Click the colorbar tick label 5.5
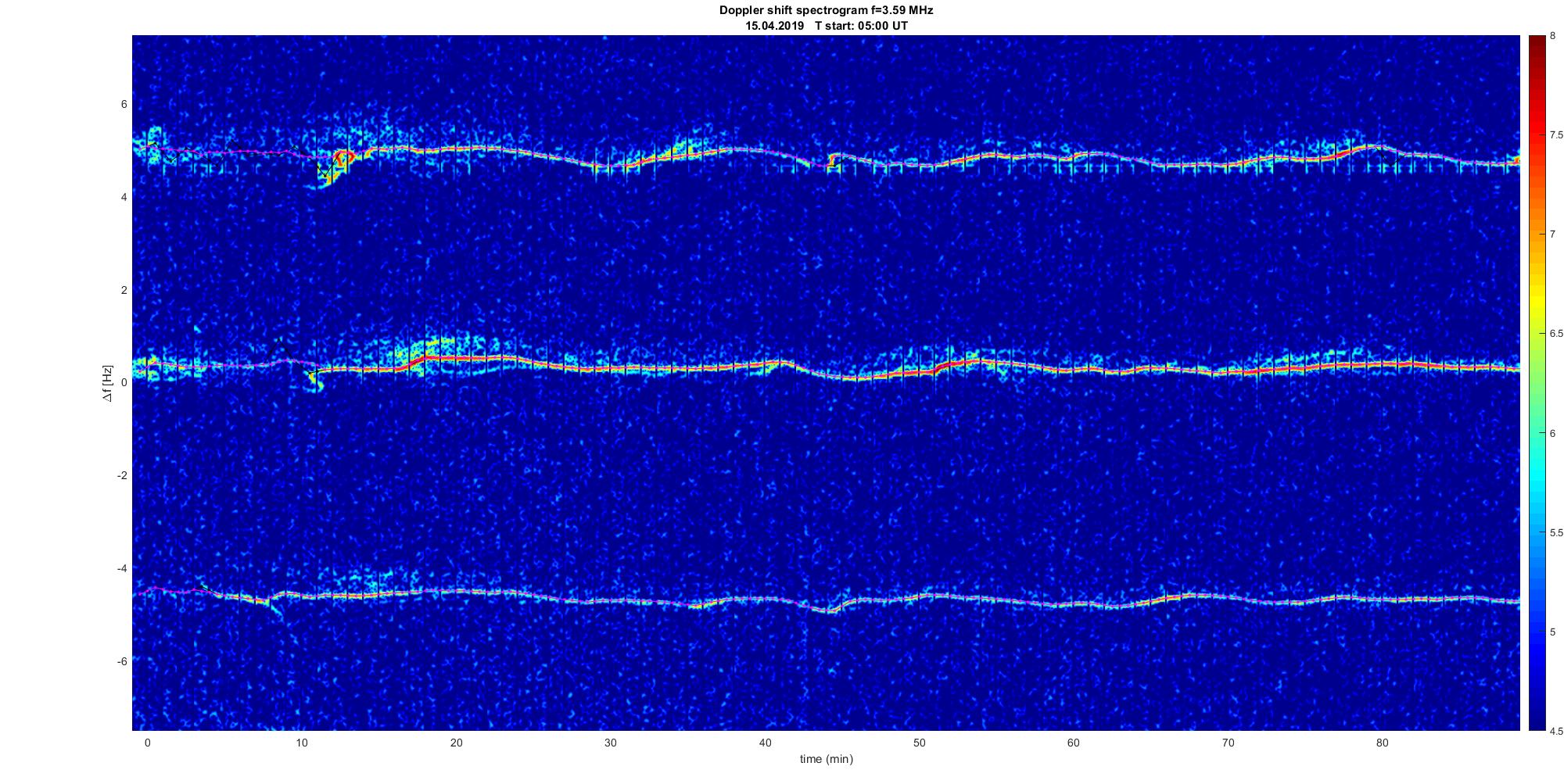1564x784 pixels. 1556,532
